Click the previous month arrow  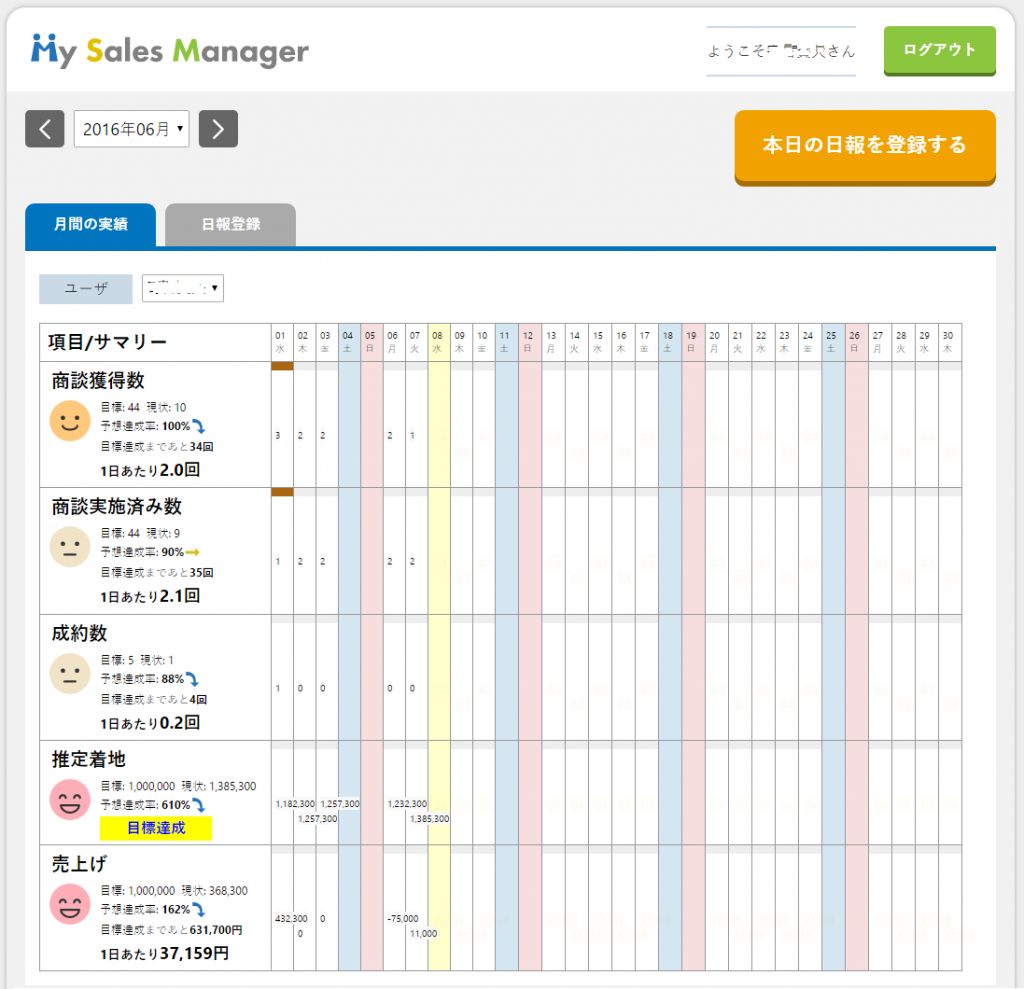[44, 128]
